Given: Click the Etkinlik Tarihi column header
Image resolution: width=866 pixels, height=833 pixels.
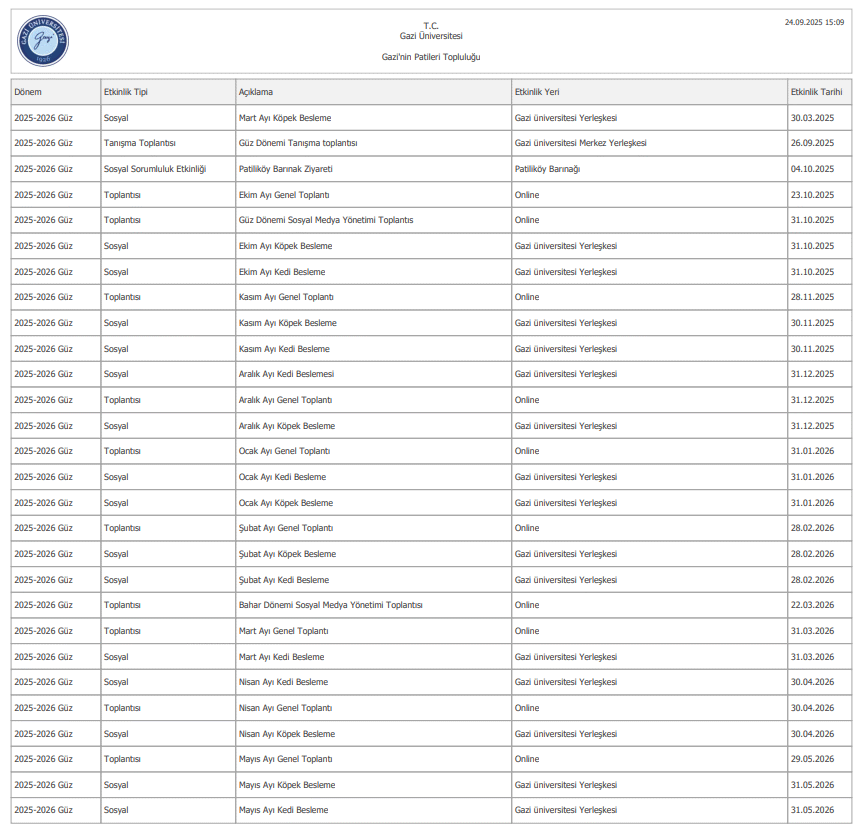Looking at the screenshot, I should tap(818, 92).
